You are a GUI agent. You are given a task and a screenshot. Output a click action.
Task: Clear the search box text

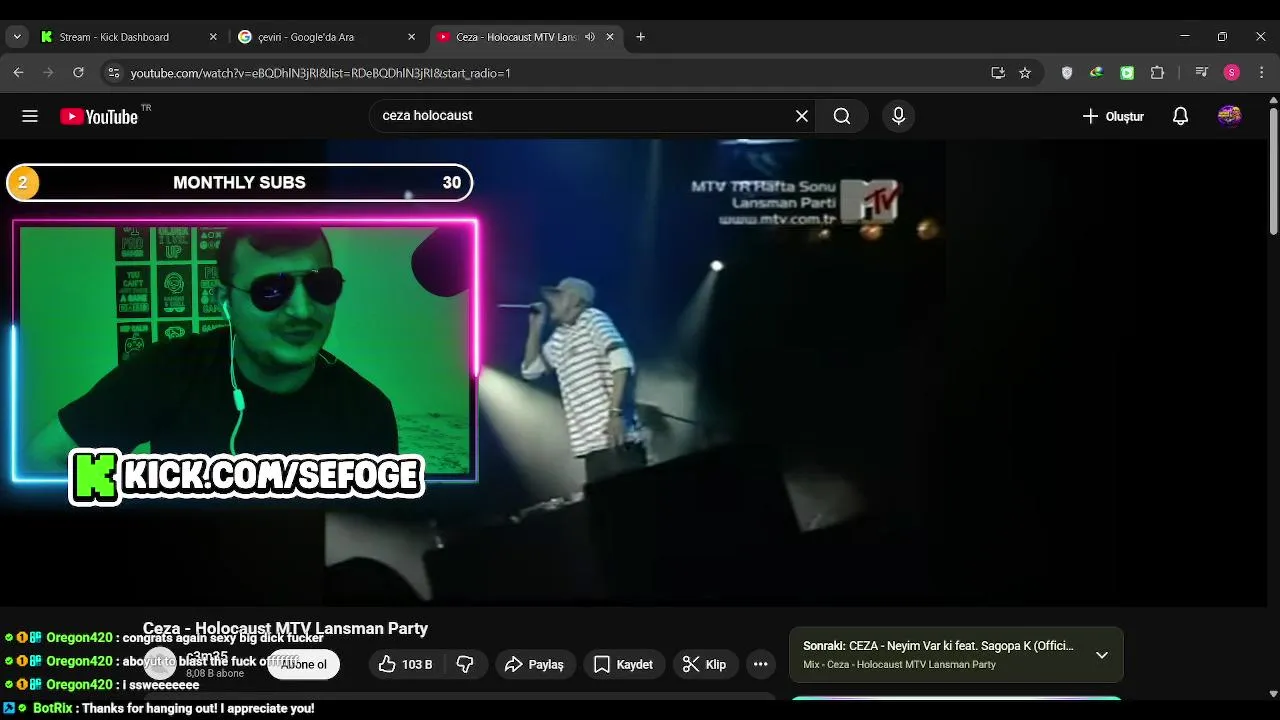point(801,116)
